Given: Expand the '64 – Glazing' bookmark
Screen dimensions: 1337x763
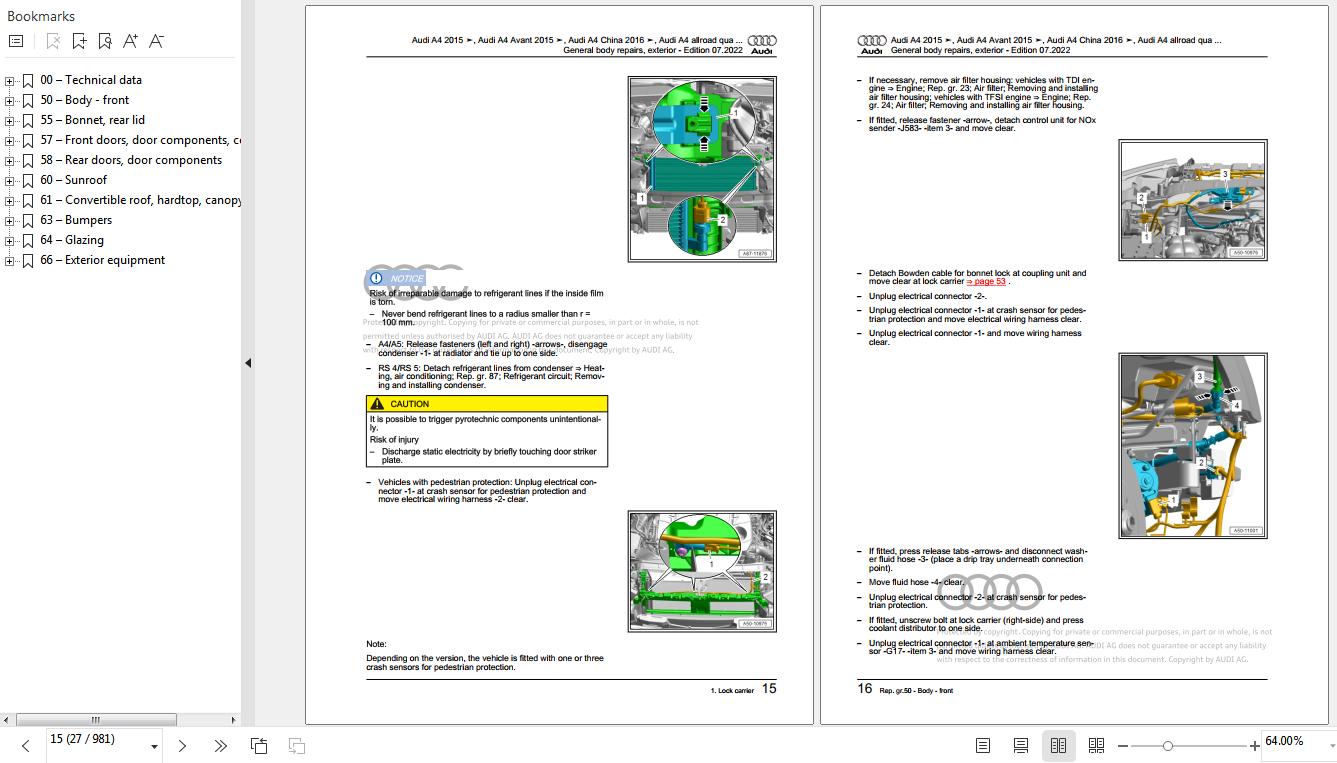Looking at the screenshot, I should click(x=10, y=241).
